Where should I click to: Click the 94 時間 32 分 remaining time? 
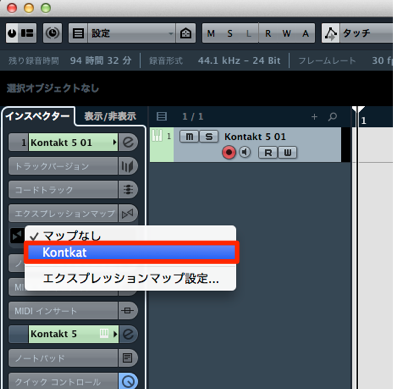(x=101, y=61)
